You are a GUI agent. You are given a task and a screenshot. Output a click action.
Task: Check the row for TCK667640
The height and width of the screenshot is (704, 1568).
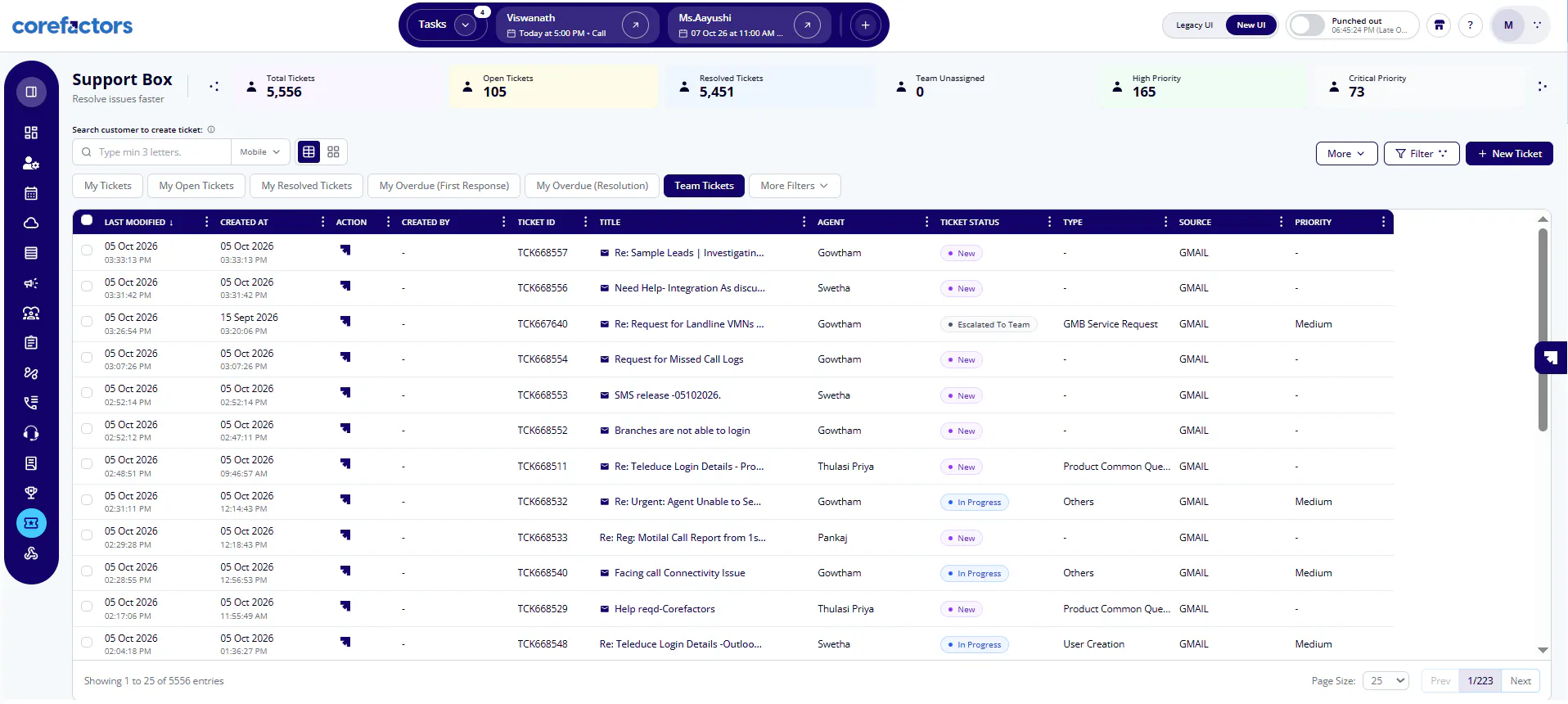coord(87,322)
